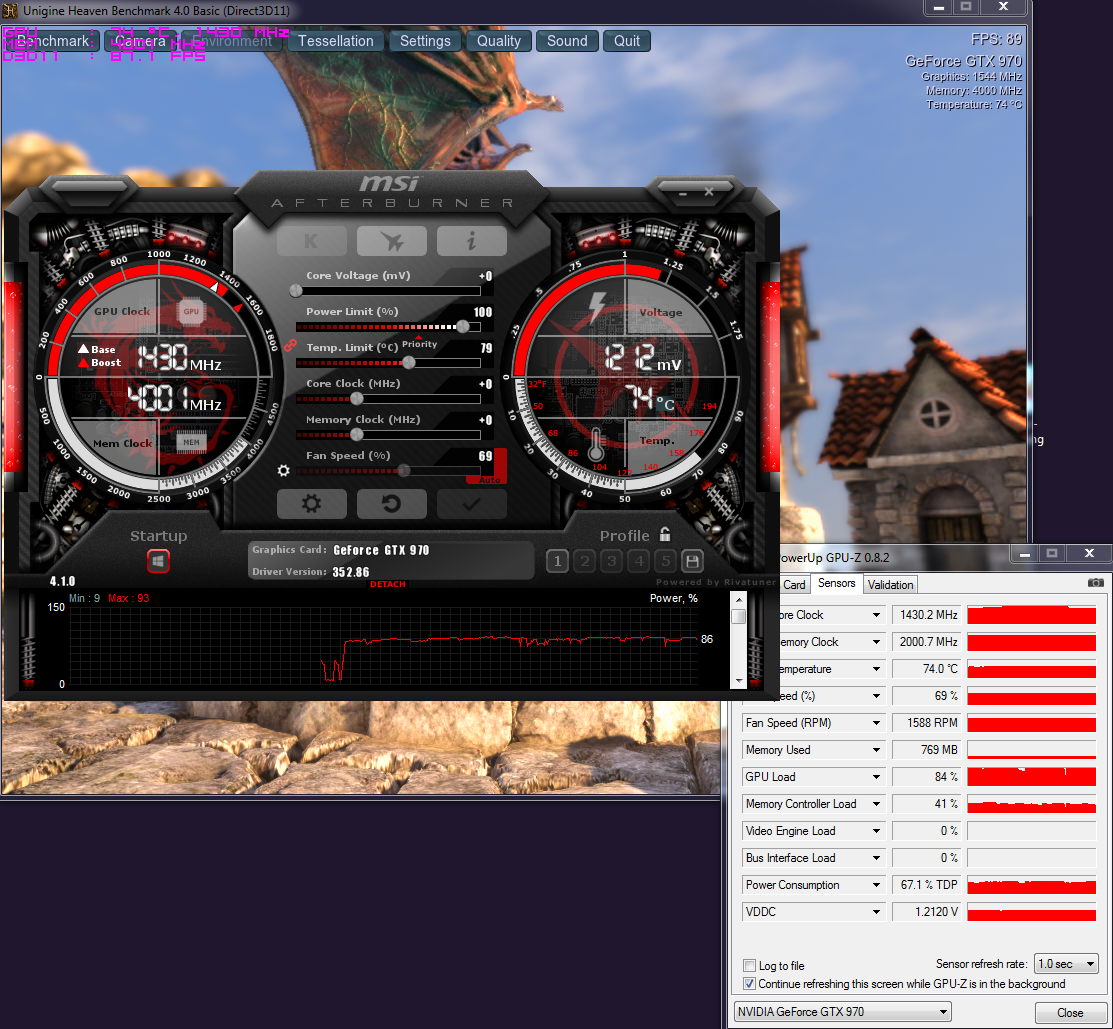Click the Afterburner jet plane icon button
1113x1029 pixels.
pyautogui.click(x=392, y=241)
